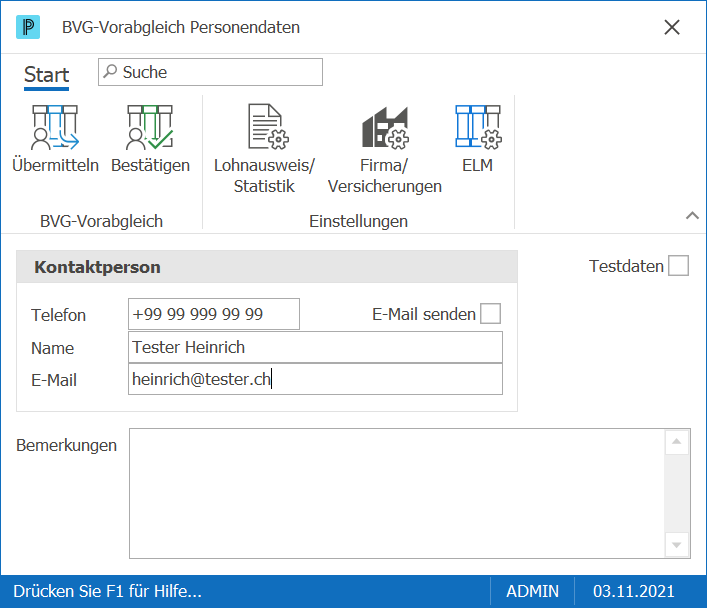This screenshot has width=707, height=608.
Task: Click the Bemerkungen label
Action: [66, 445]
